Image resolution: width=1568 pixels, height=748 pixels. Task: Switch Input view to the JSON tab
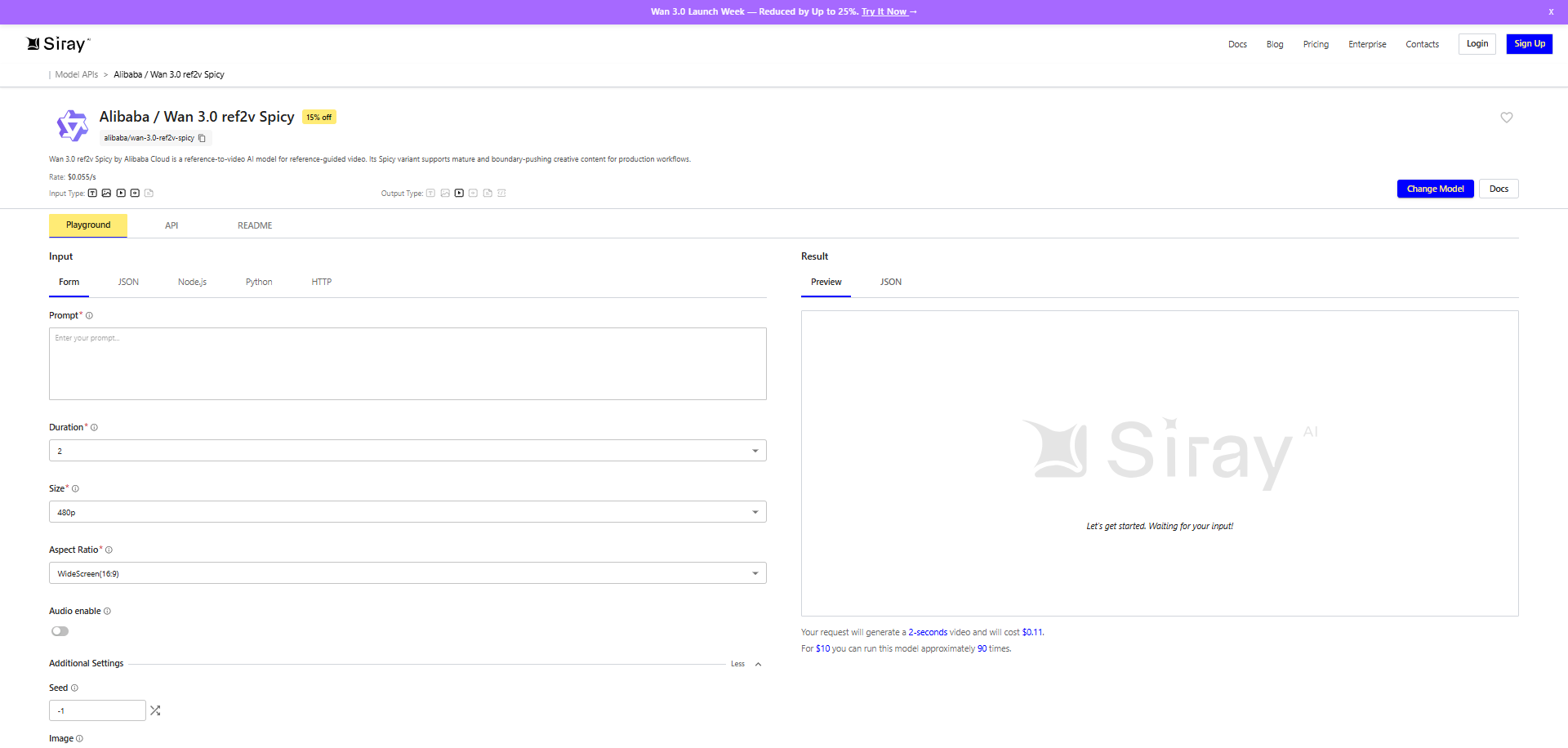pos(128,283)
